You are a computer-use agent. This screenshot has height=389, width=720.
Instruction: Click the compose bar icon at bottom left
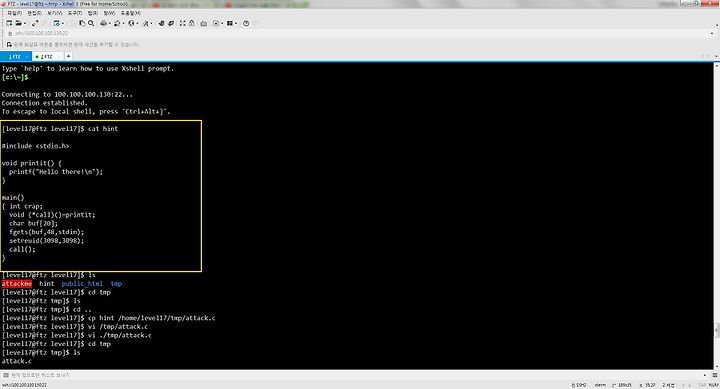pyautogui.click(x=6, y=375)
